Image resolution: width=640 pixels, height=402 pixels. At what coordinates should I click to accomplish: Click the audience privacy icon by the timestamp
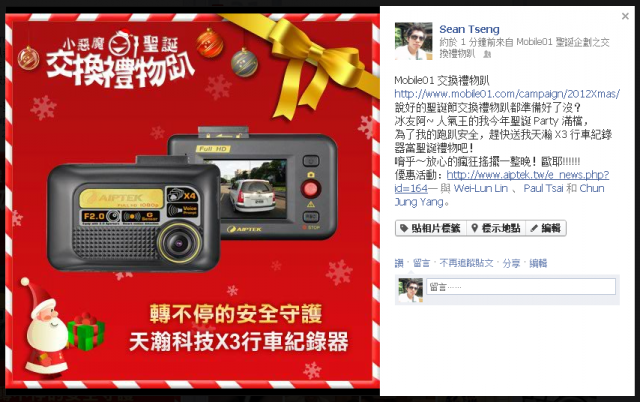[487, 54]
